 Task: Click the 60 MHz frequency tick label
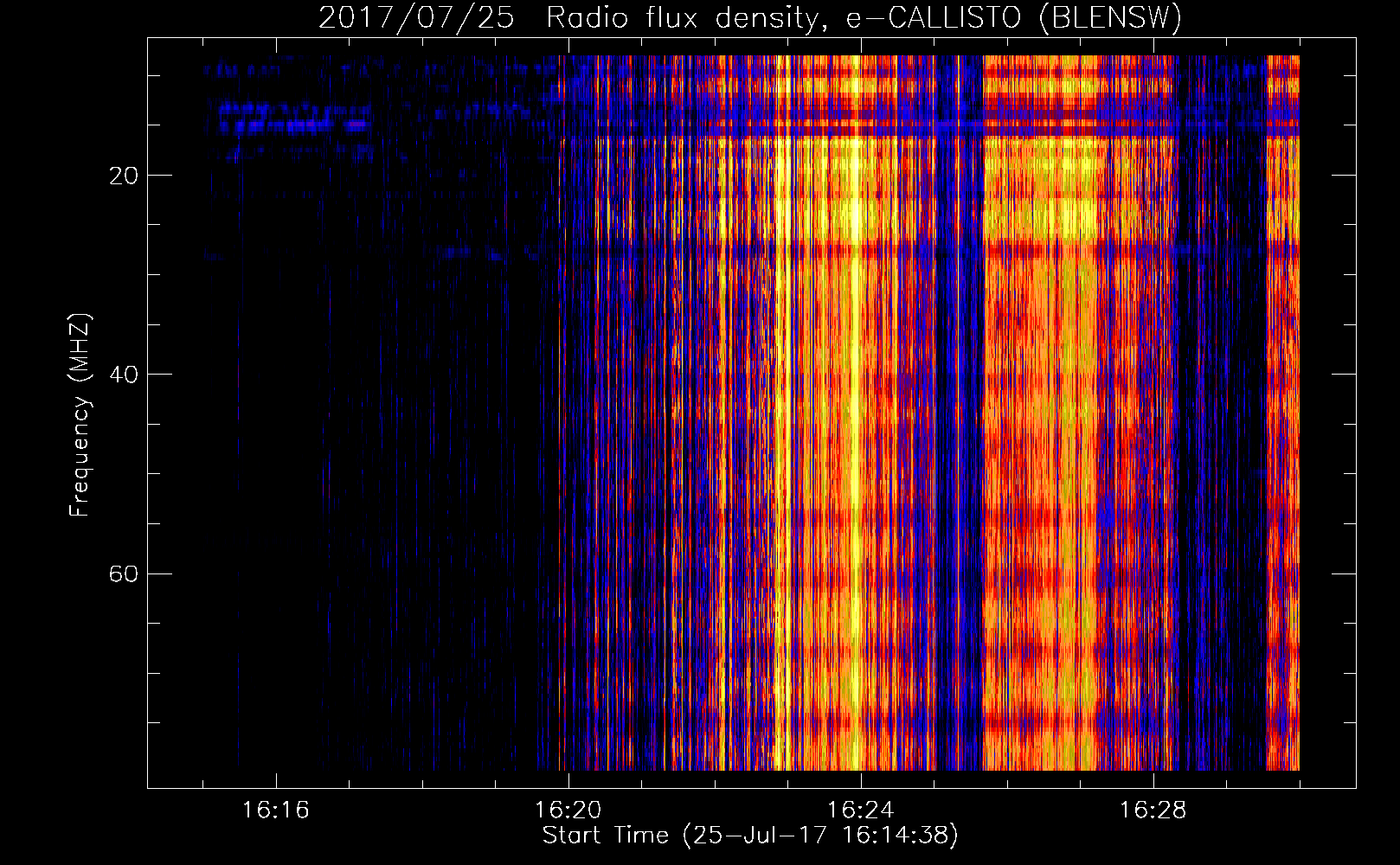coord(124,573)
